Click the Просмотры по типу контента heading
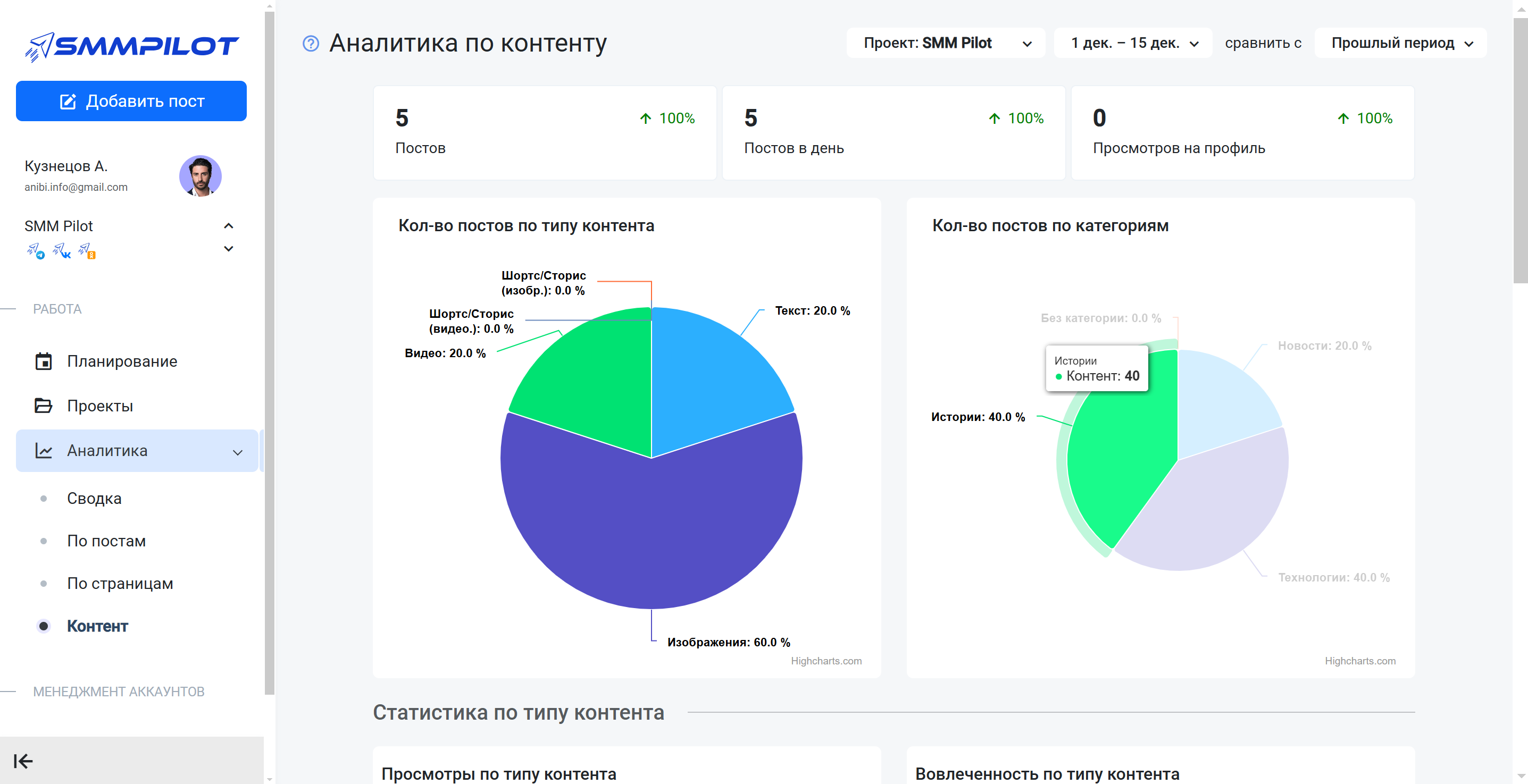 [499, 774]
